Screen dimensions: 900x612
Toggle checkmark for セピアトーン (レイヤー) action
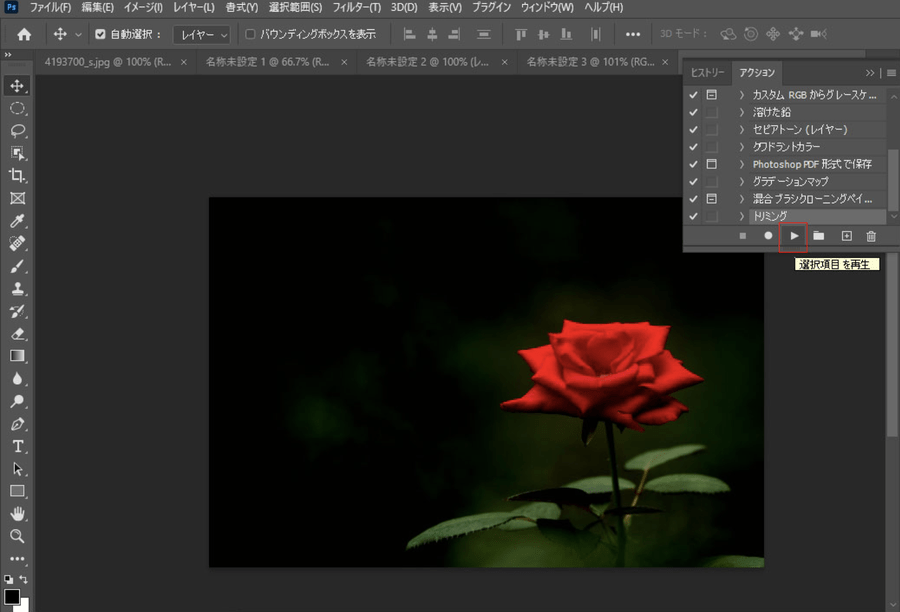click(x=693, y=130)
